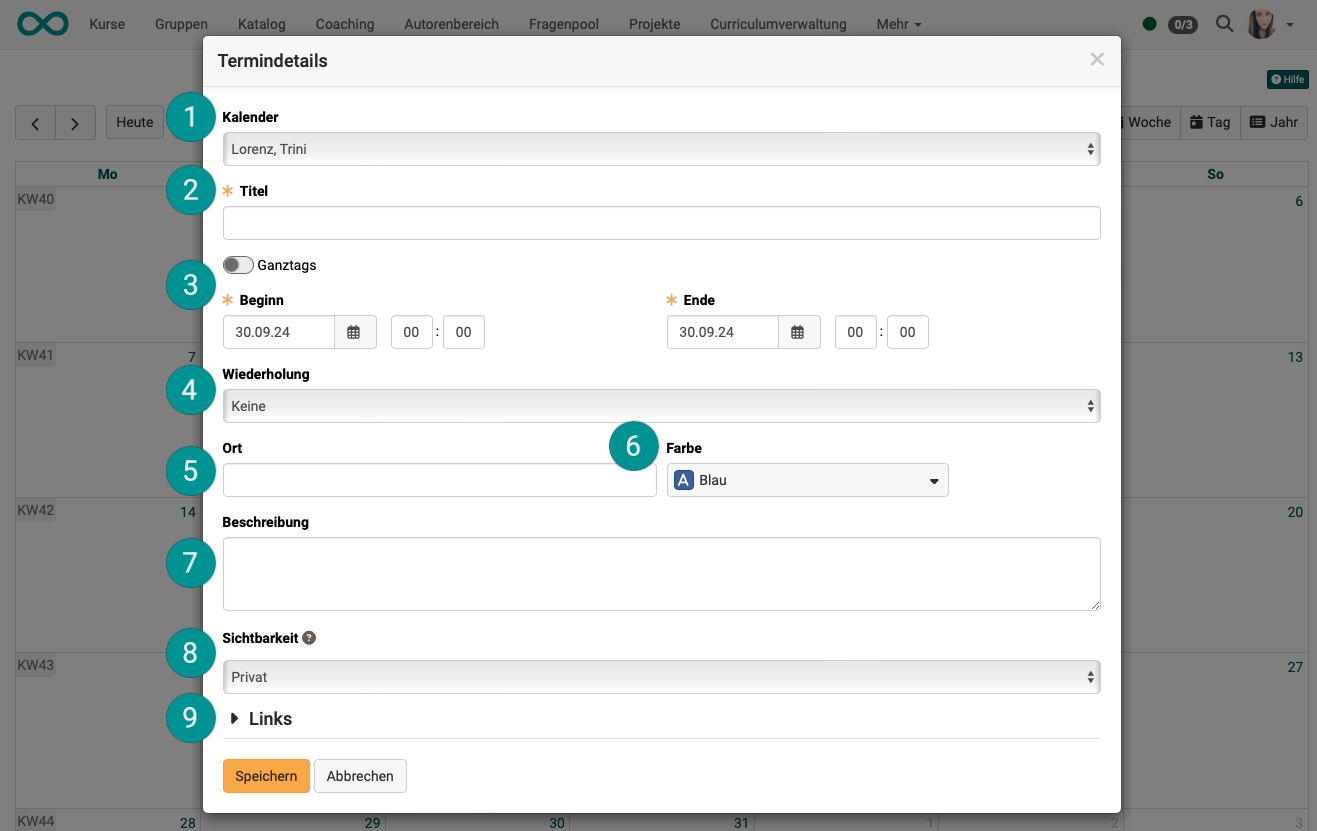The image size is (1317, 831).
Task: Click the green online status indicator
Action: pos(1149,24)
